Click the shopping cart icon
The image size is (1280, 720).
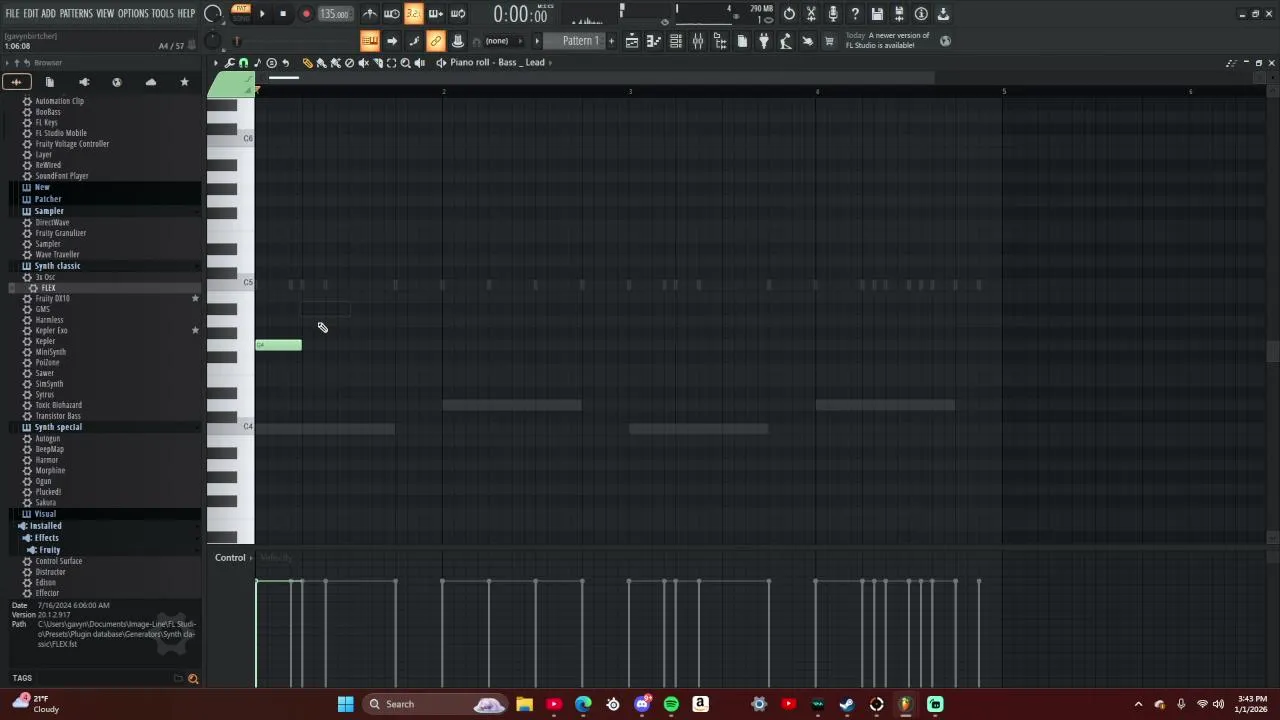pyautogui.click(x=829, y=41)
